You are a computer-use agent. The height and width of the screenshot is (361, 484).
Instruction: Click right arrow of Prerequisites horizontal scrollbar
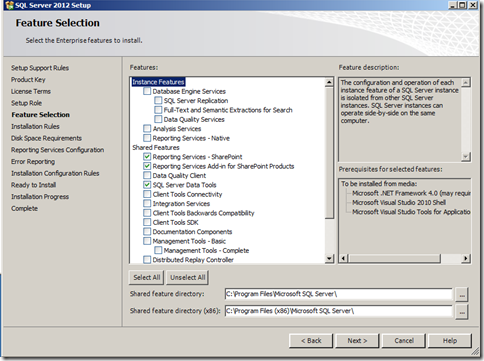[466, 258]
